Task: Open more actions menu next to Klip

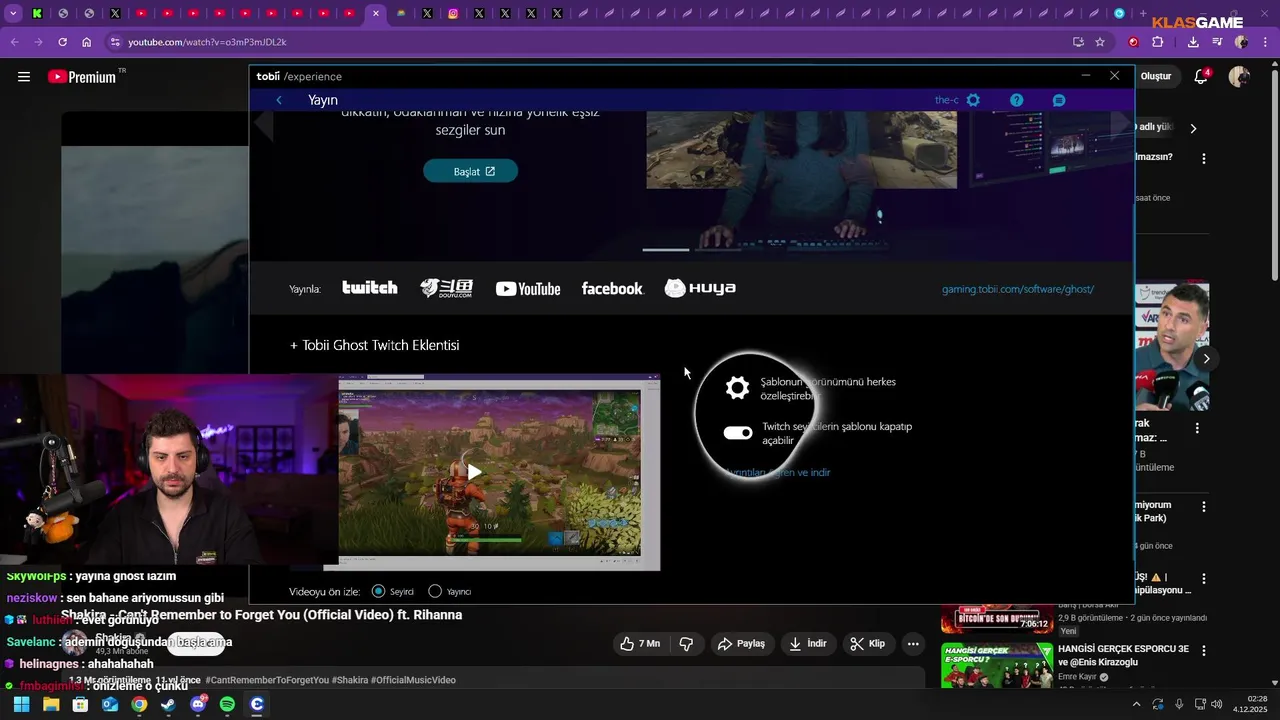Action: [913, 644]
